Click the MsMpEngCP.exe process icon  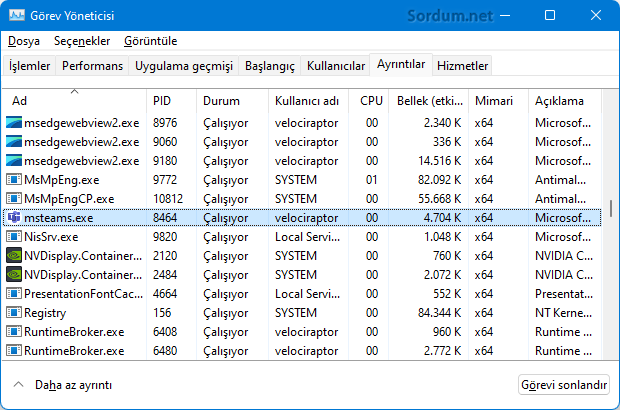click(x=14, y=198)
